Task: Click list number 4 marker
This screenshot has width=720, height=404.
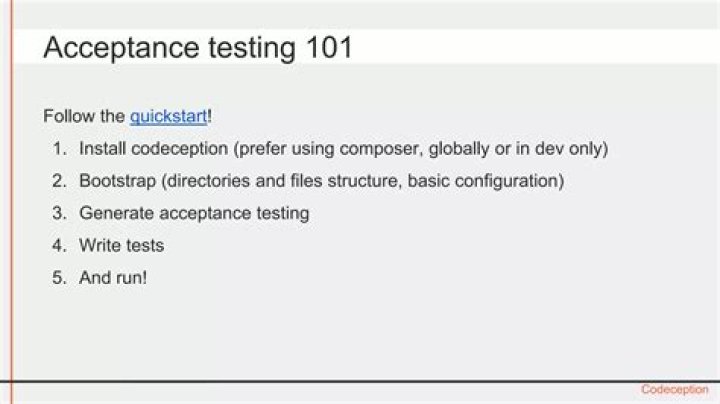Action: click(59, 245)
